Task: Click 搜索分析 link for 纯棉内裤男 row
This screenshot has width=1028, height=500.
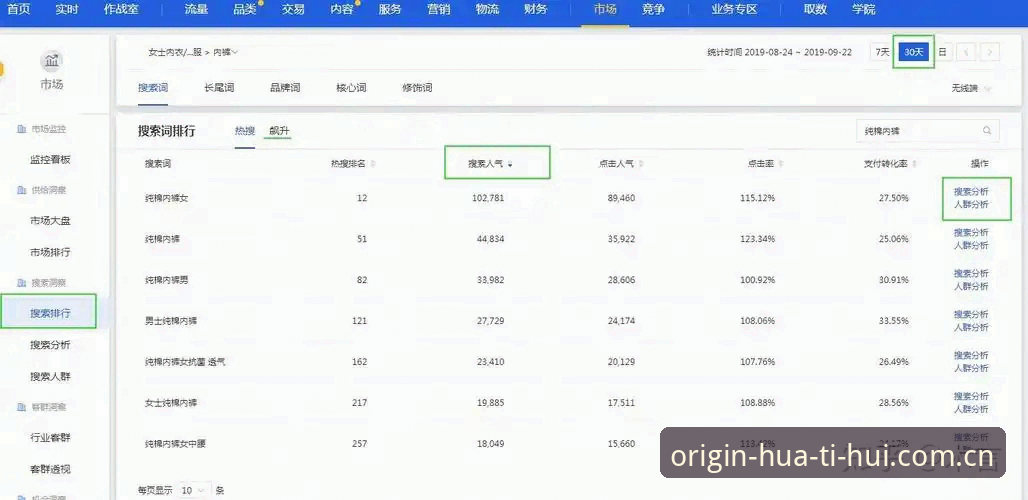Action: [971, 273]
